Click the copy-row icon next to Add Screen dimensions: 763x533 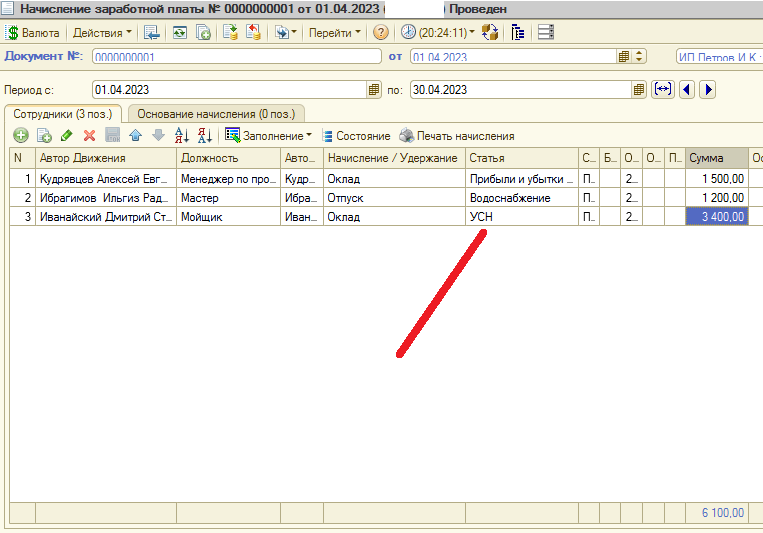click(x=43, y=136)
